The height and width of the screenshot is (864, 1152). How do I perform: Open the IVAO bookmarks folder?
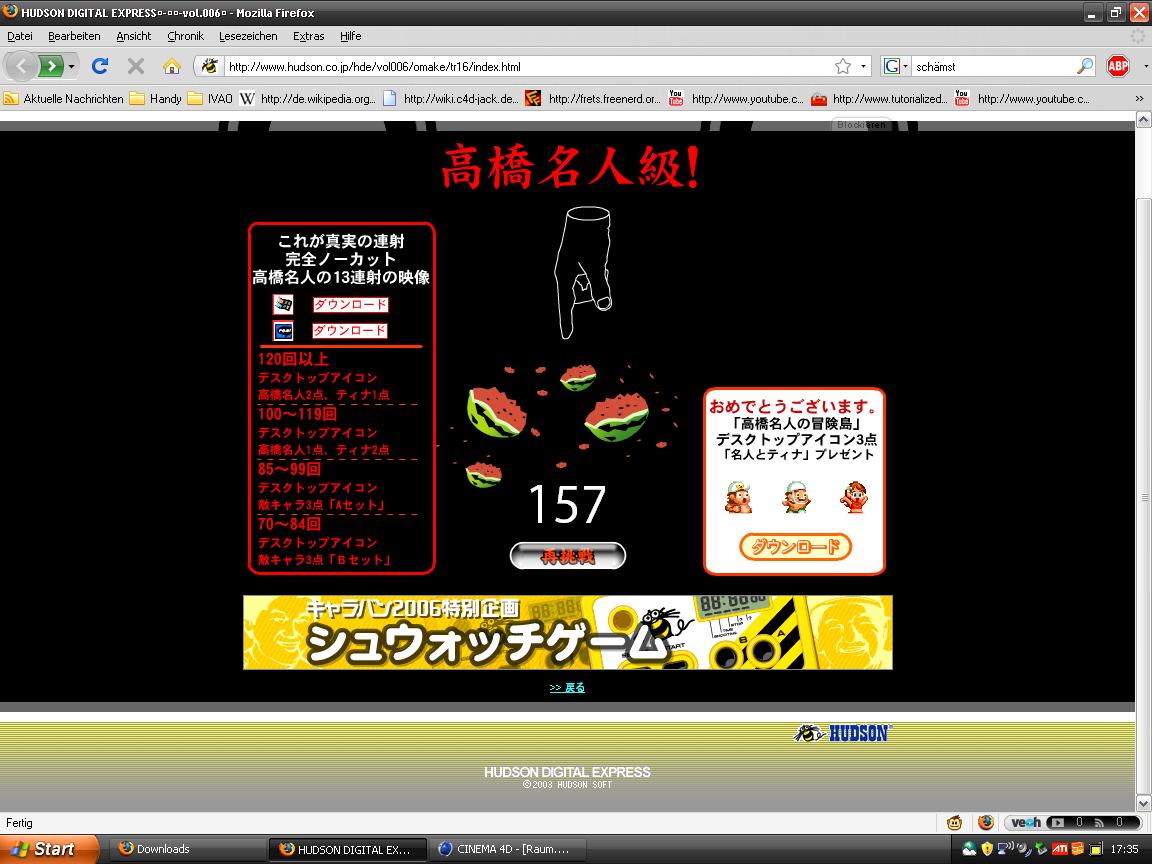[210, 98]
